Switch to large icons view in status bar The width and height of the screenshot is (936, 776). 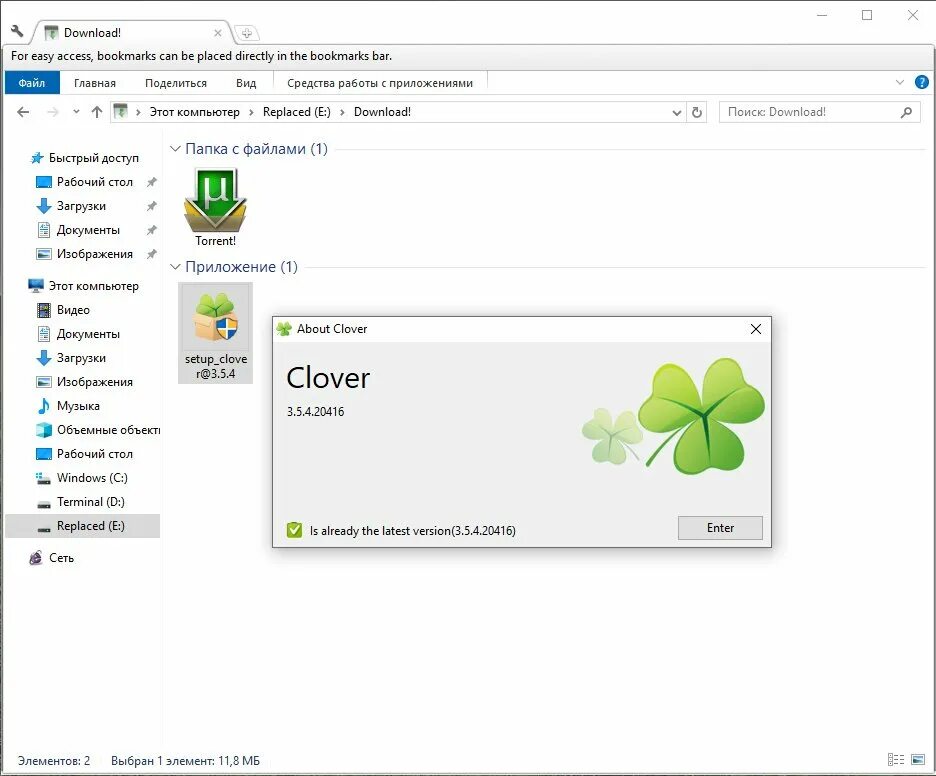click(x=917, y=759)
